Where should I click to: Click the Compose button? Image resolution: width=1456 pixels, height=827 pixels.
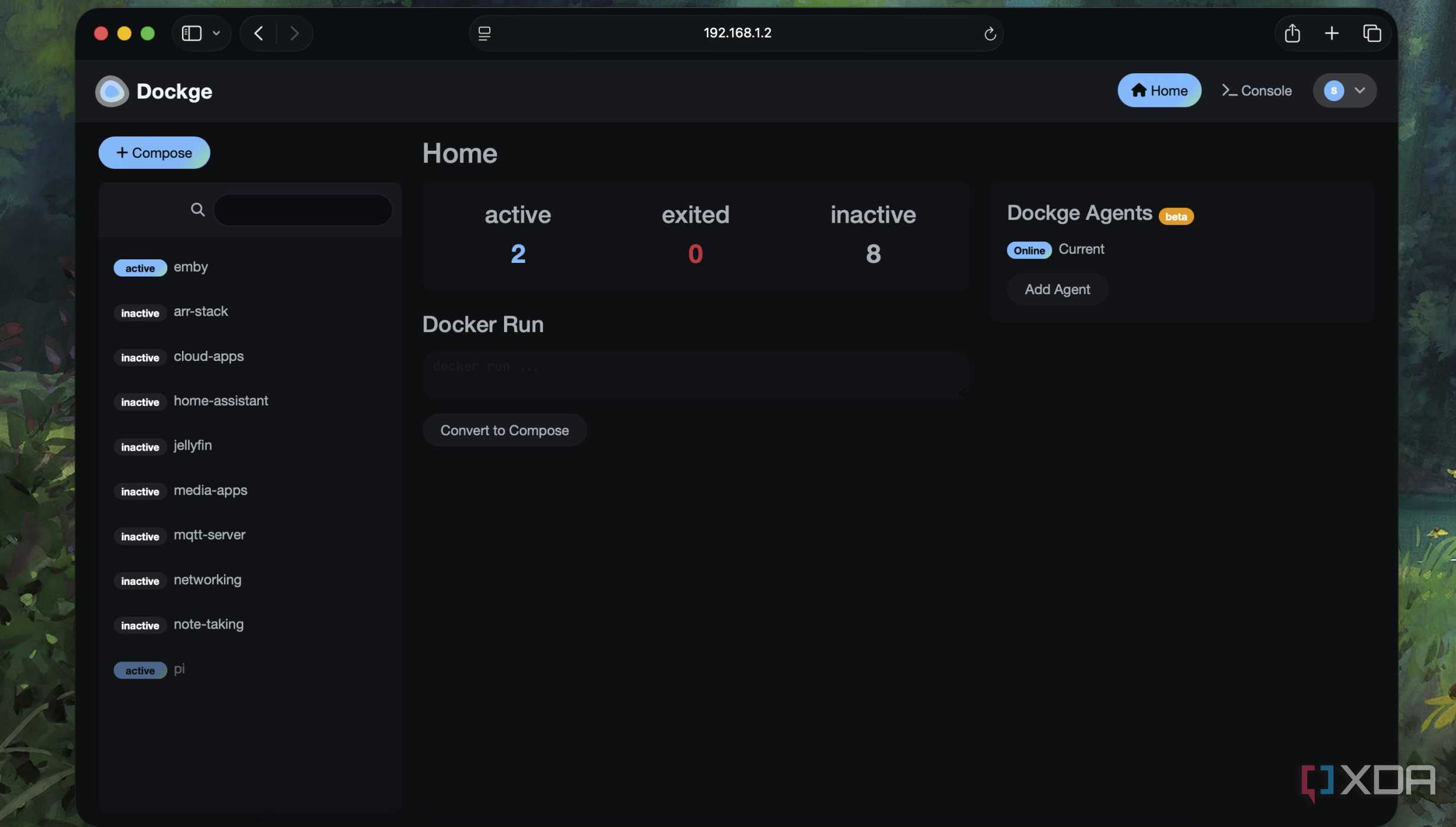pyautogui.click(x=154, y=152)
